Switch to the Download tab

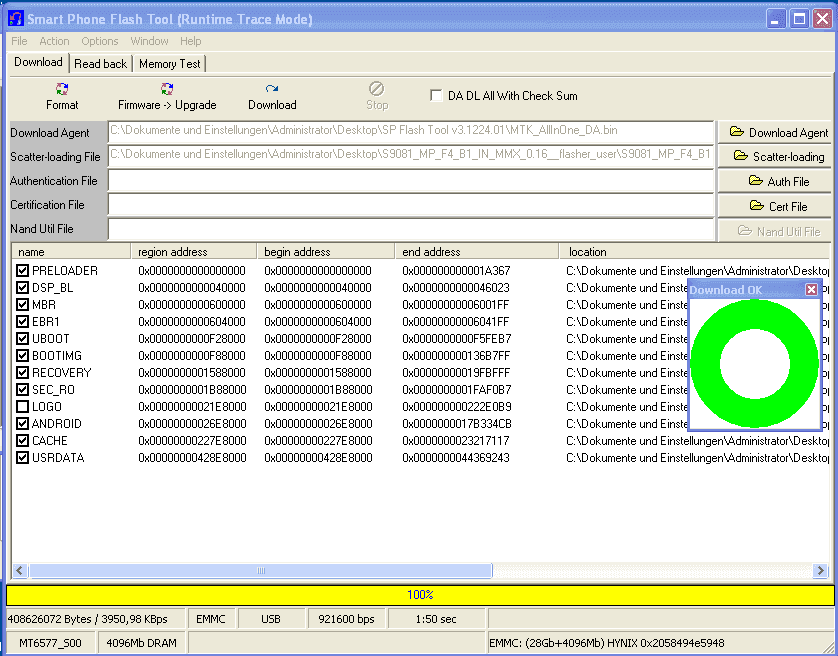[38, 62]
